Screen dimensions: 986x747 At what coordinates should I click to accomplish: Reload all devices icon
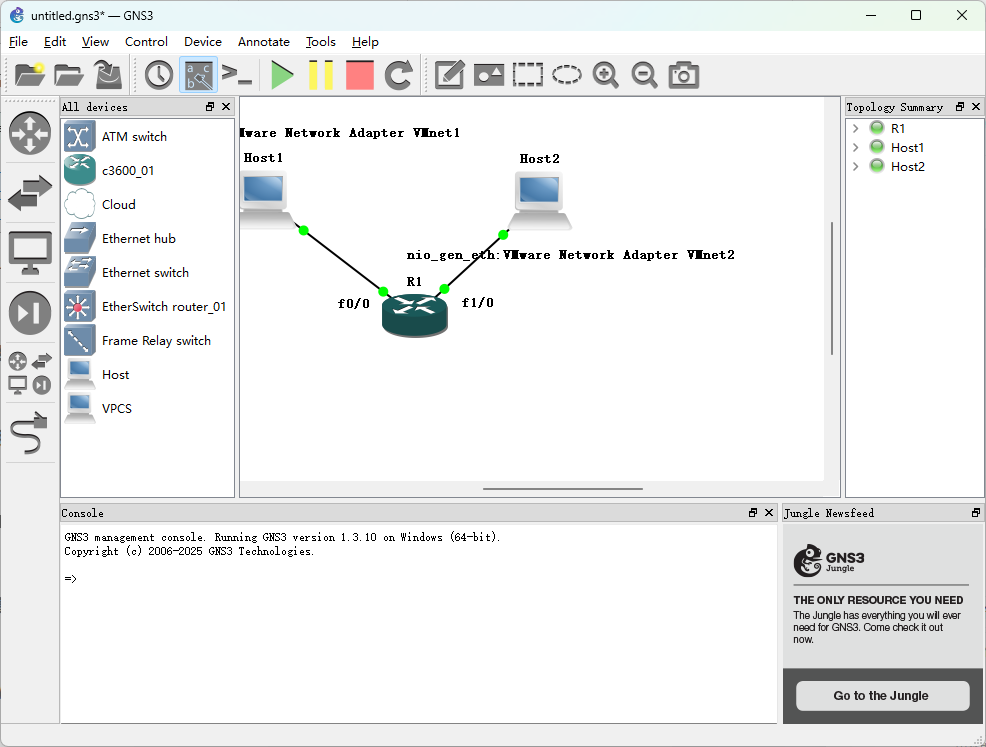[399, 75]
